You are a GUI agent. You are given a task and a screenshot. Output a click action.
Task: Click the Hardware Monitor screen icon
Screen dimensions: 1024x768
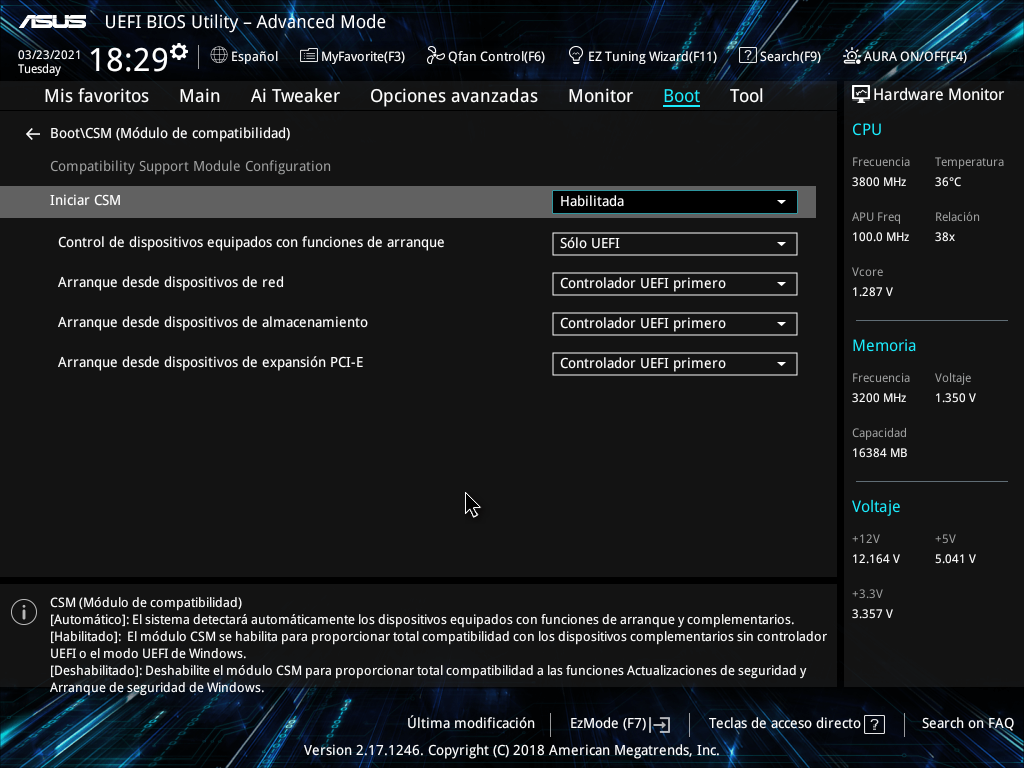pyautogui.click(x=861, y=95)
